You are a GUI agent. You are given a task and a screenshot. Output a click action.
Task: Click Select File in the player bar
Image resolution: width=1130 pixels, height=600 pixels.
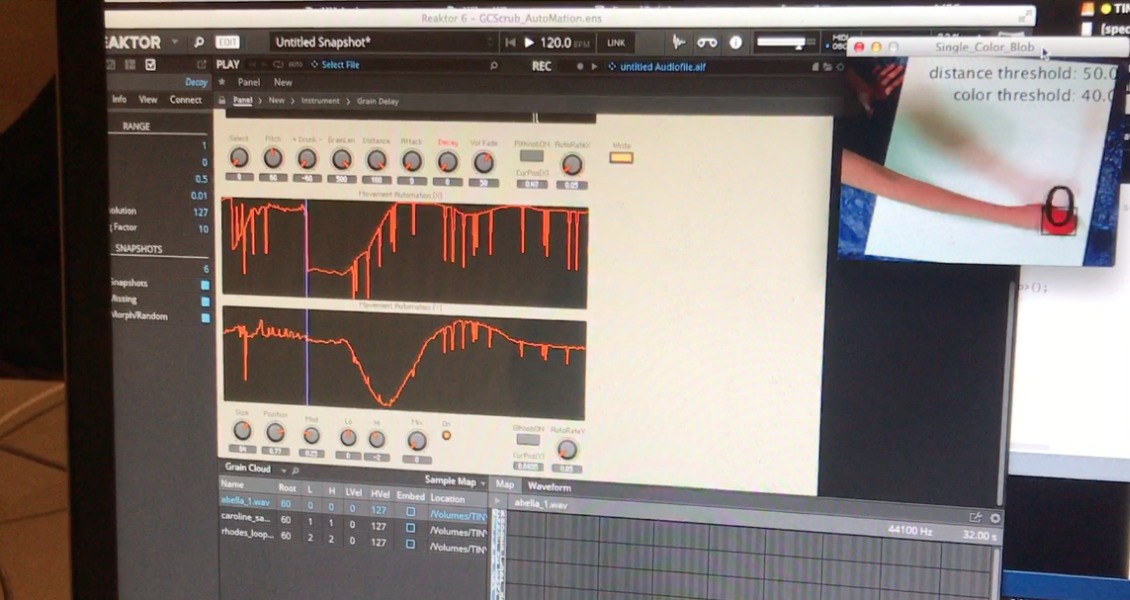click(340, 65)
